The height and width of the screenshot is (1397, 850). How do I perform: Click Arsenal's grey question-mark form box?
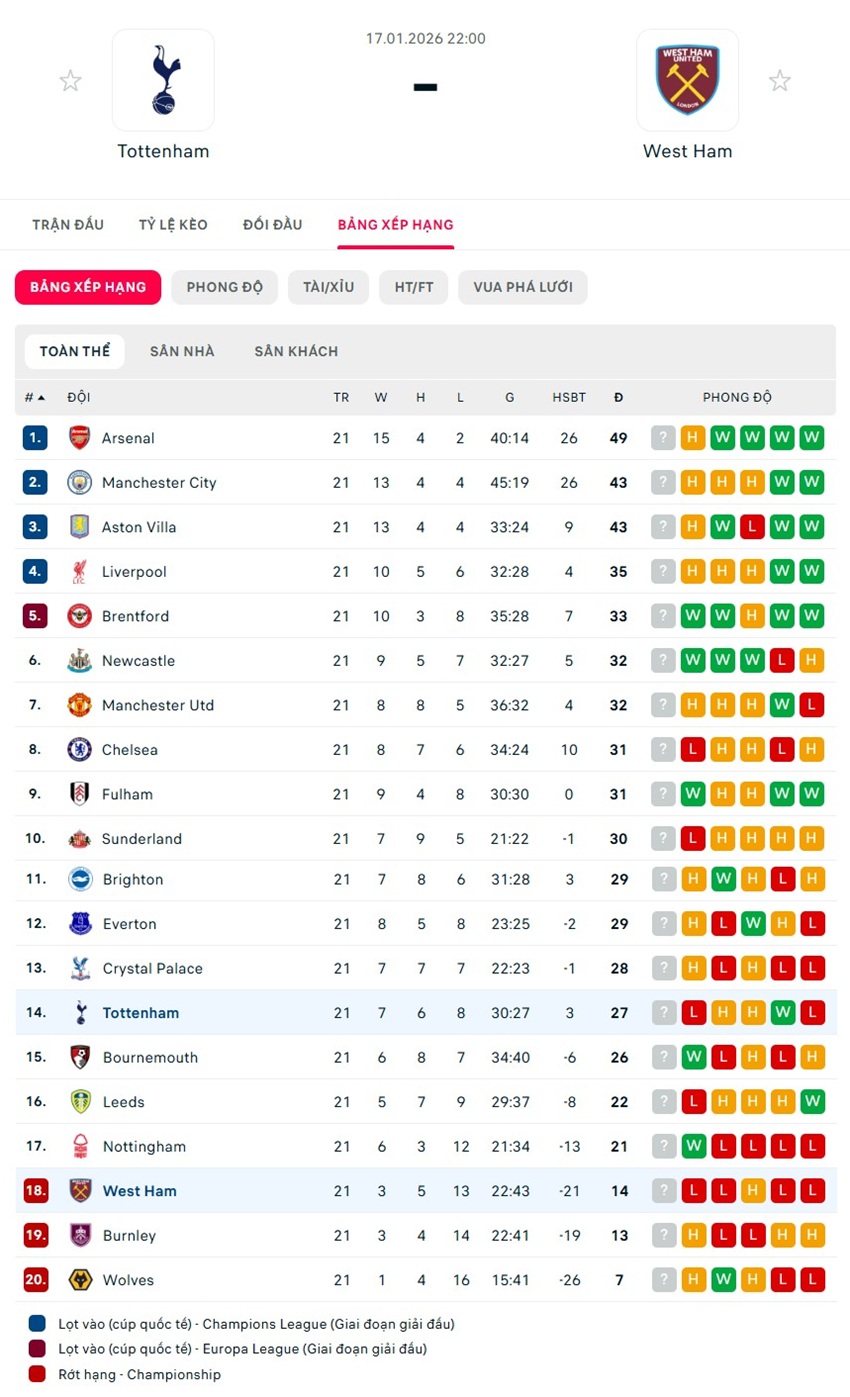pos(663,438)
